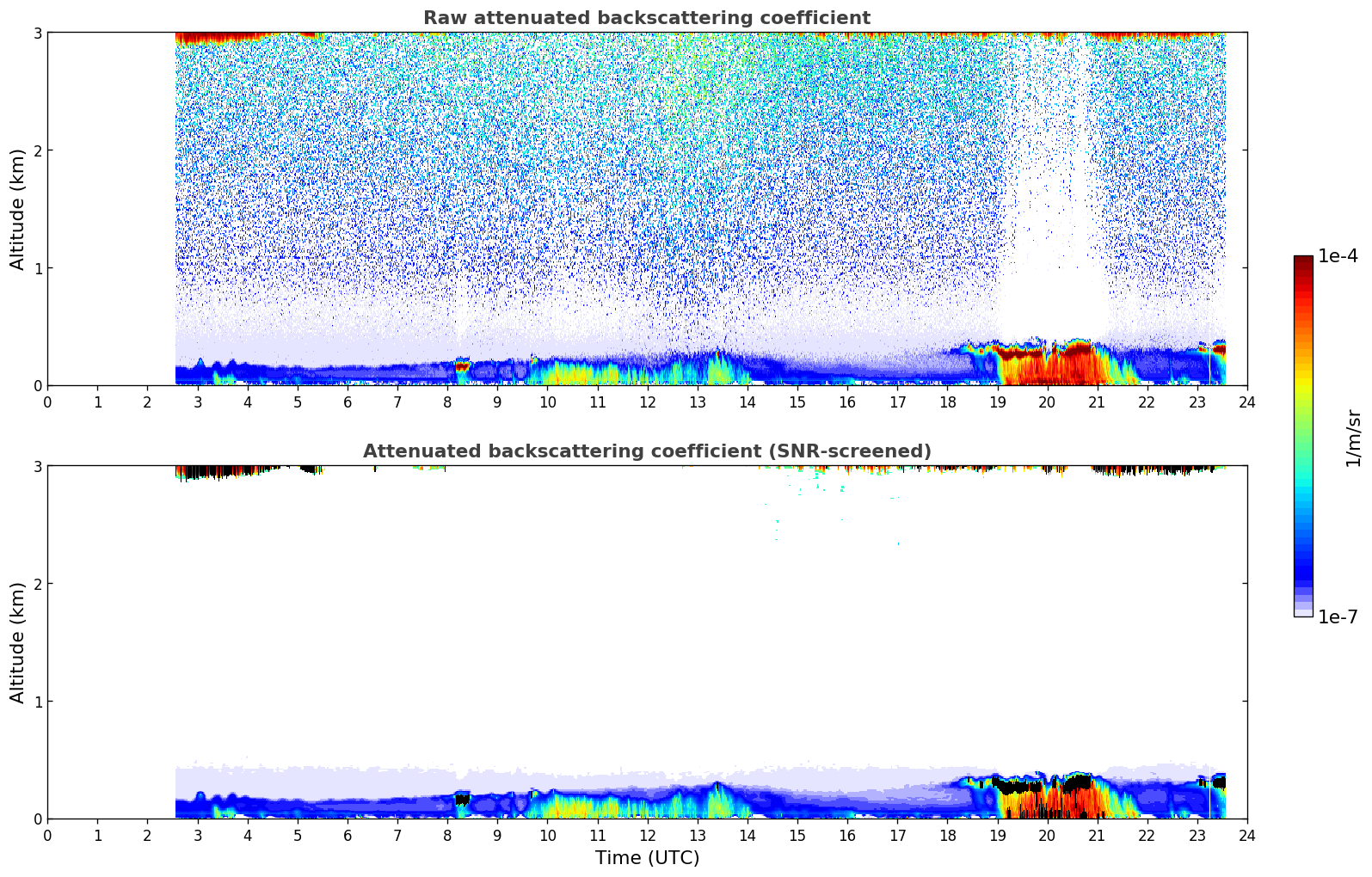
Task: Click the '24' hour tick on the bottom time axis
Action: coord(1247,836)
